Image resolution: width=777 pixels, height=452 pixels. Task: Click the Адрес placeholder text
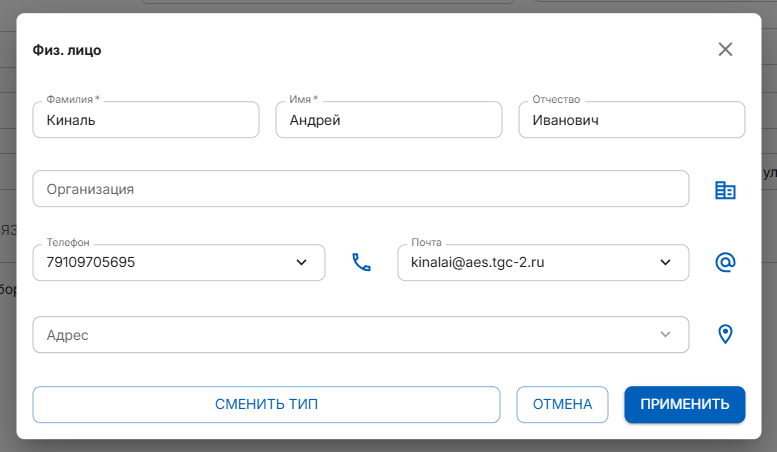coord(68,335)
